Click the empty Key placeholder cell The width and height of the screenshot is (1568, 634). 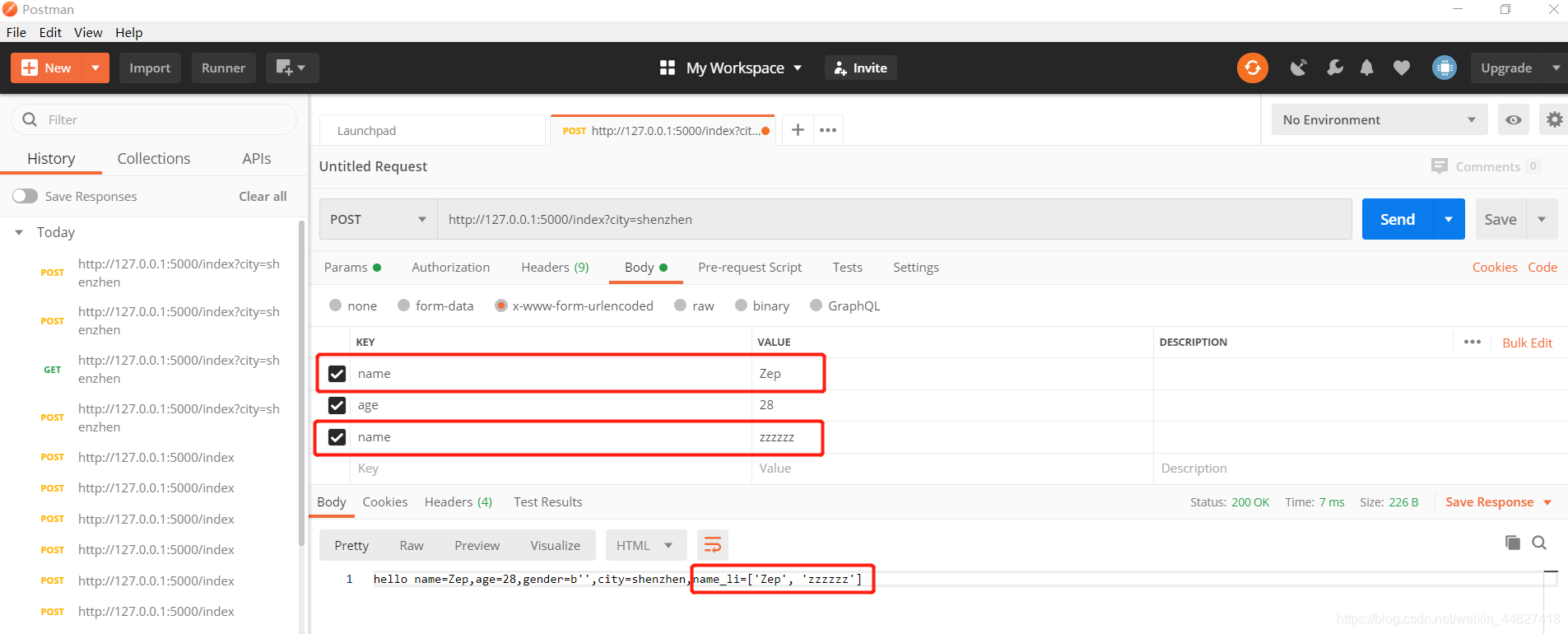pos(551,469)
